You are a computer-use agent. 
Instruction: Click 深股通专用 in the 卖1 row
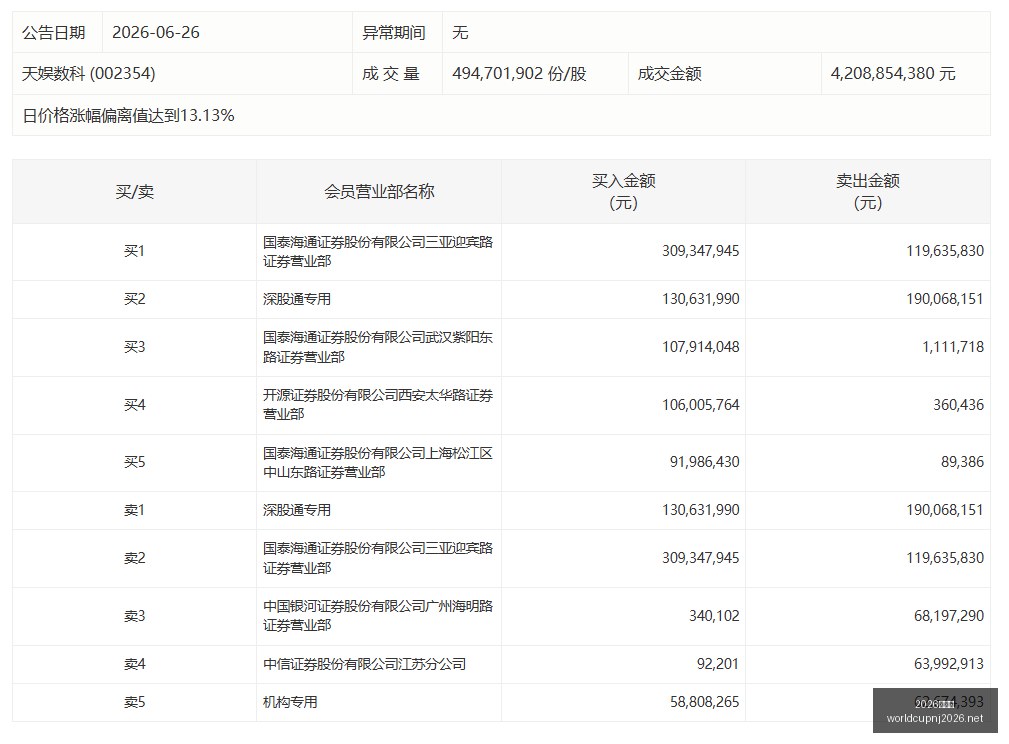[297, 510]
